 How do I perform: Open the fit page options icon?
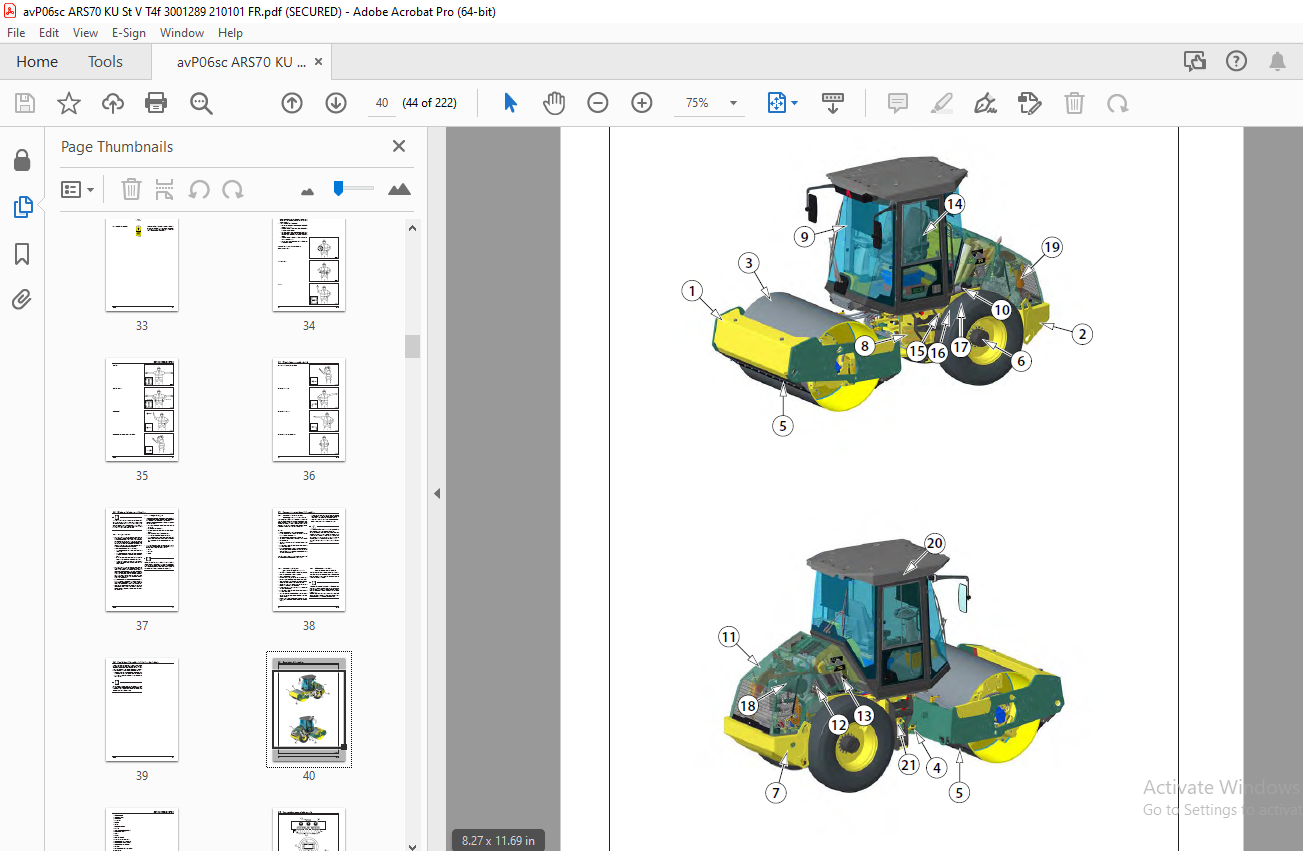point(782,103)
